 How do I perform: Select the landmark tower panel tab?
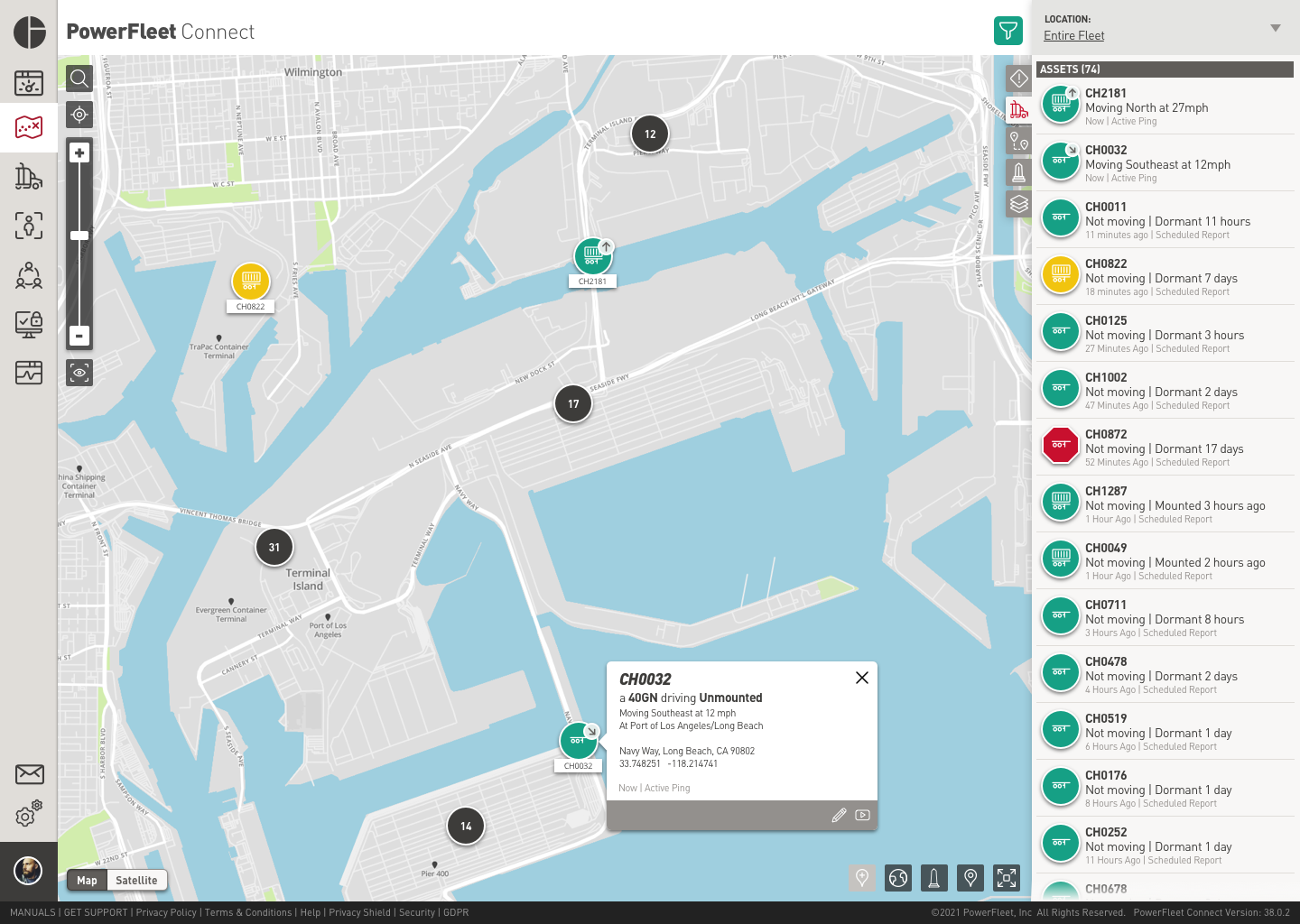(1018, 172)
